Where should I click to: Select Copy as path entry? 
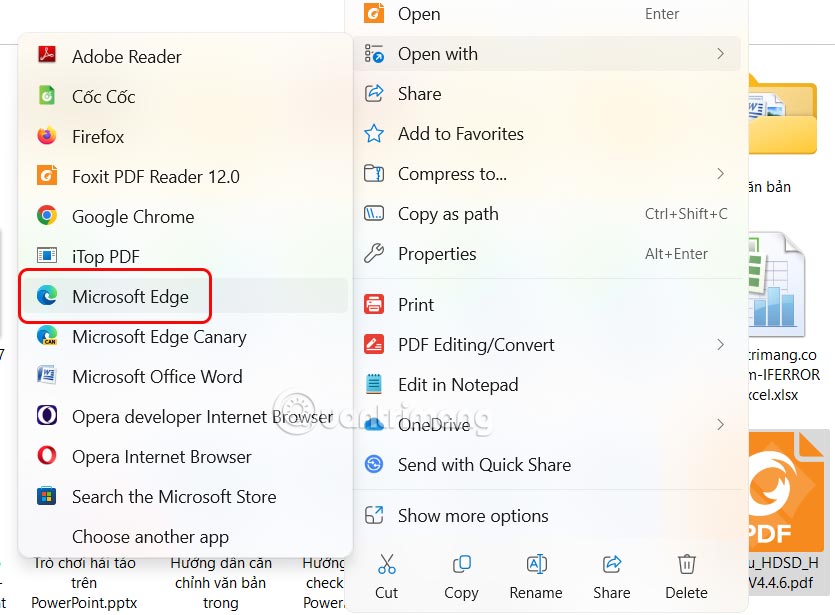(547, 214)
